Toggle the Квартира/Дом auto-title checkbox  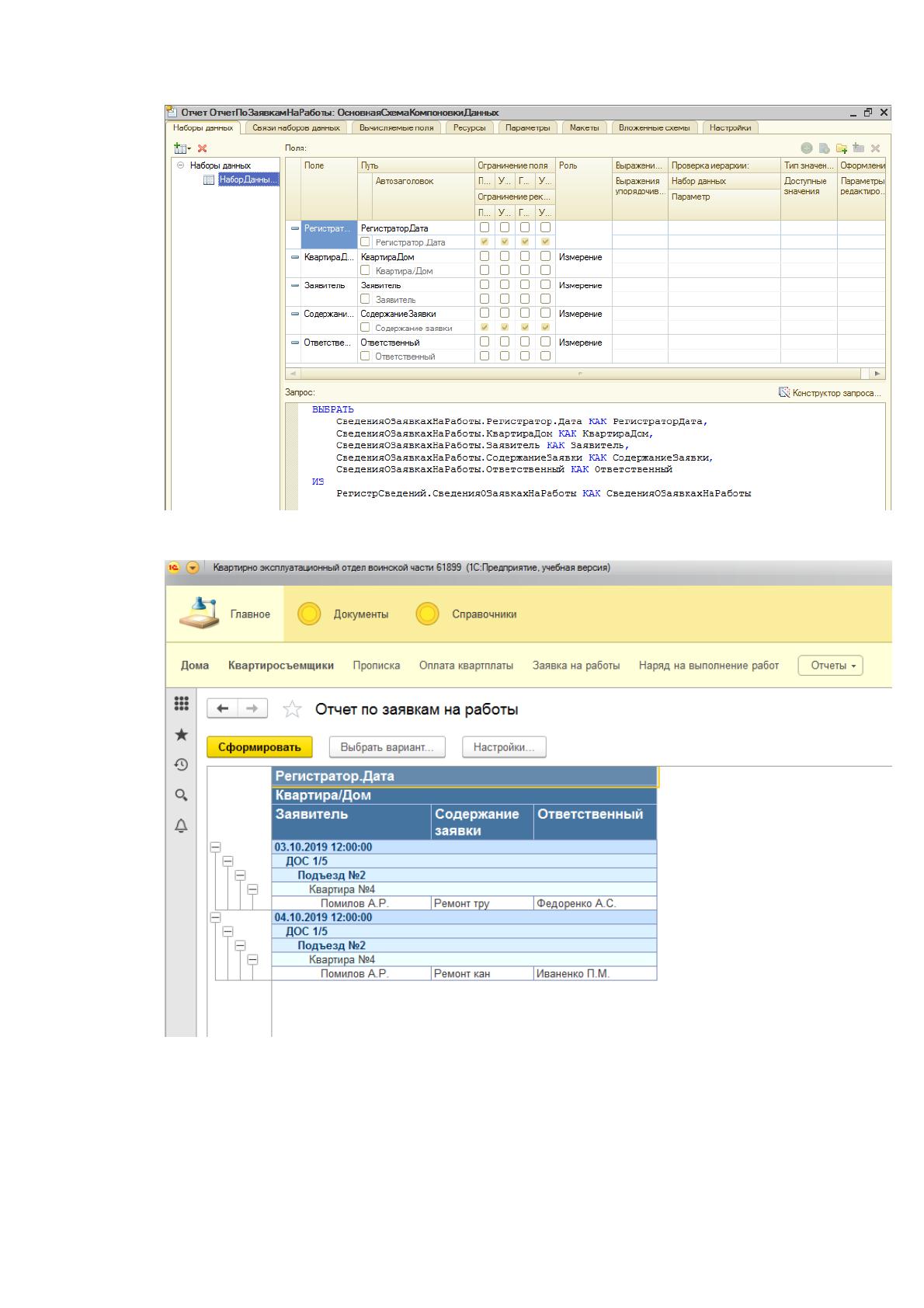tap(365, 270)
